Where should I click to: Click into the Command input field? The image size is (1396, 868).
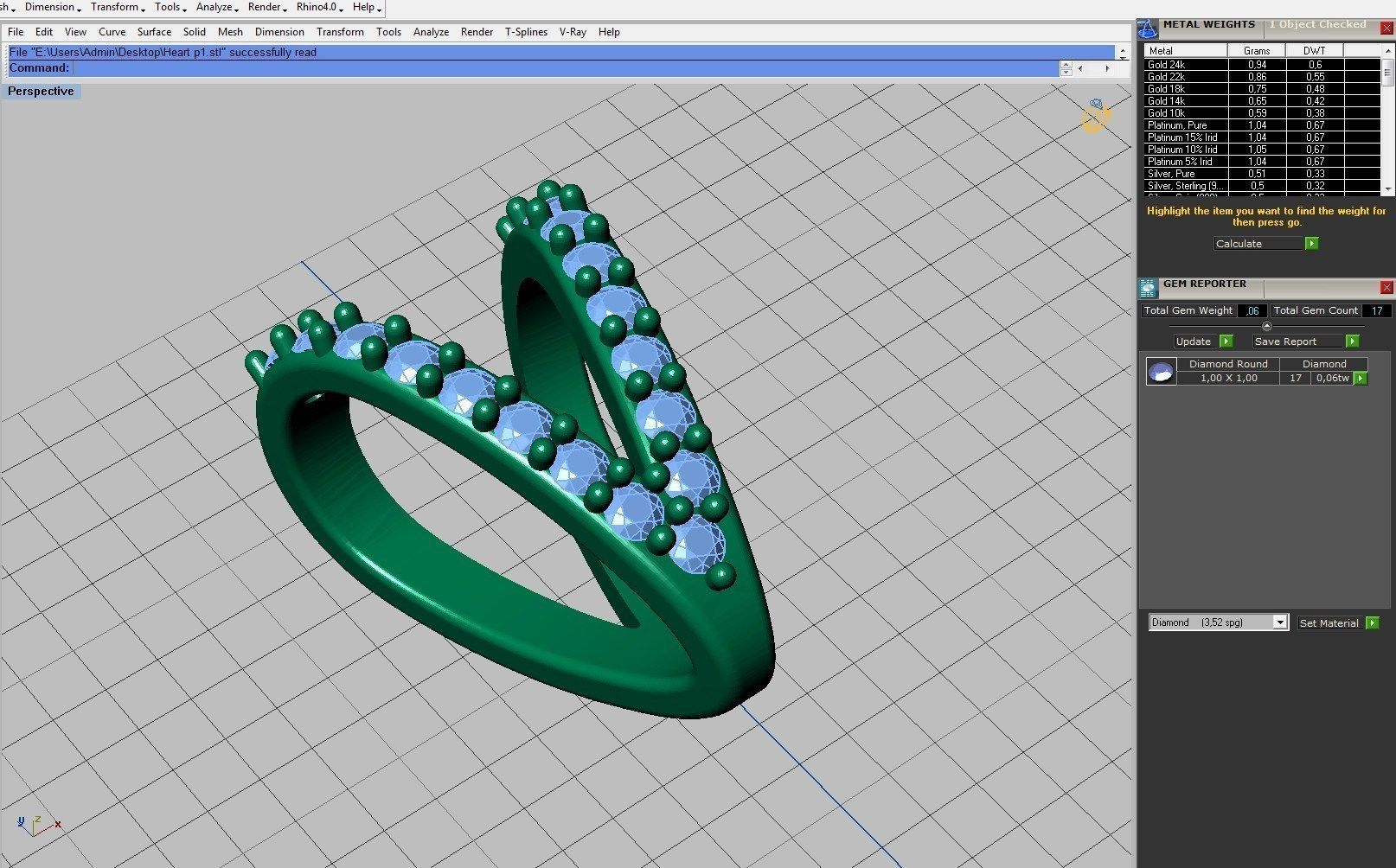click(x=566, y=67)
